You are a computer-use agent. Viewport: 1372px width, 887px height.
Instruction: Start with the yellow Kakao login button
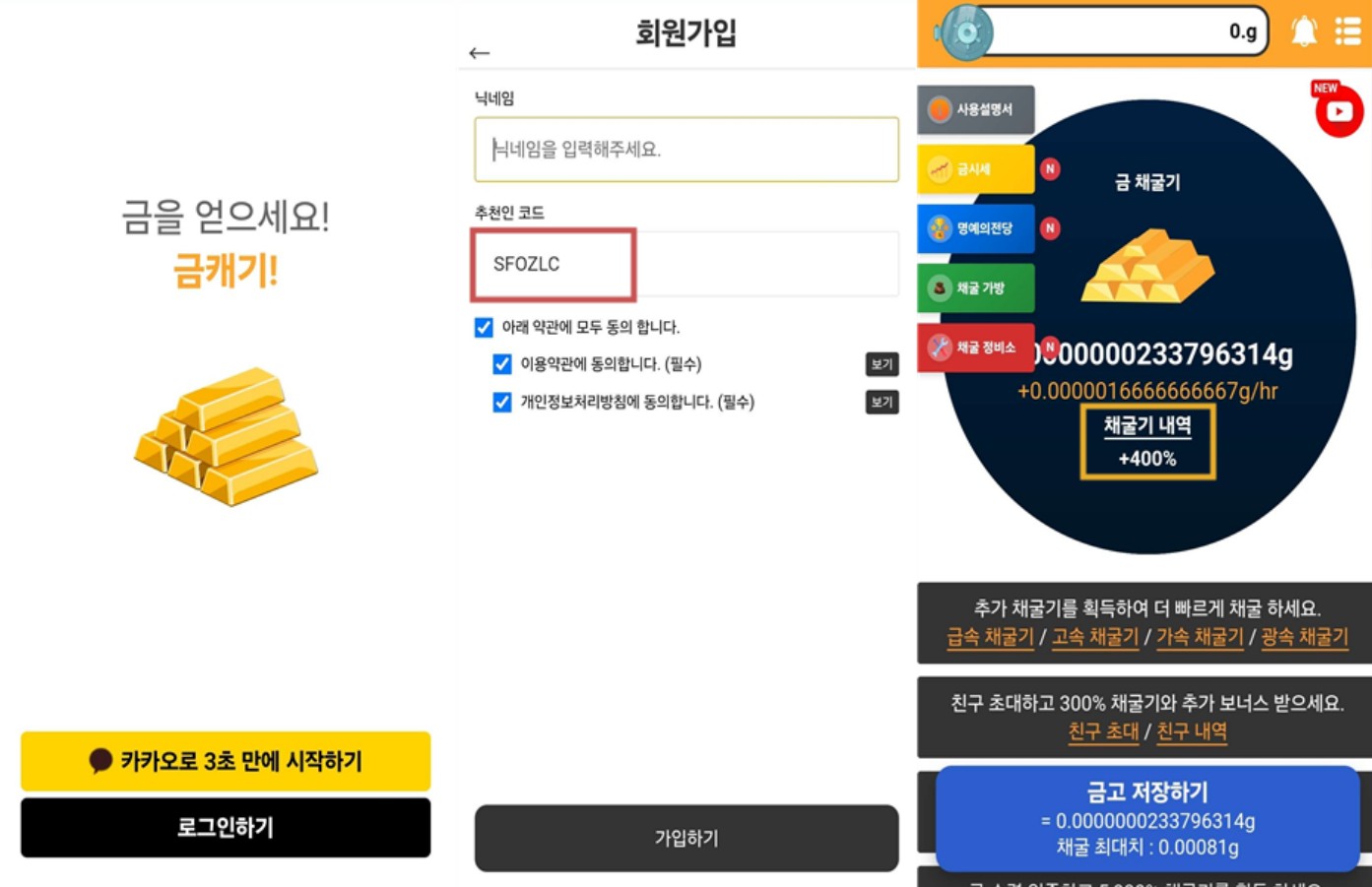point(226,761)
